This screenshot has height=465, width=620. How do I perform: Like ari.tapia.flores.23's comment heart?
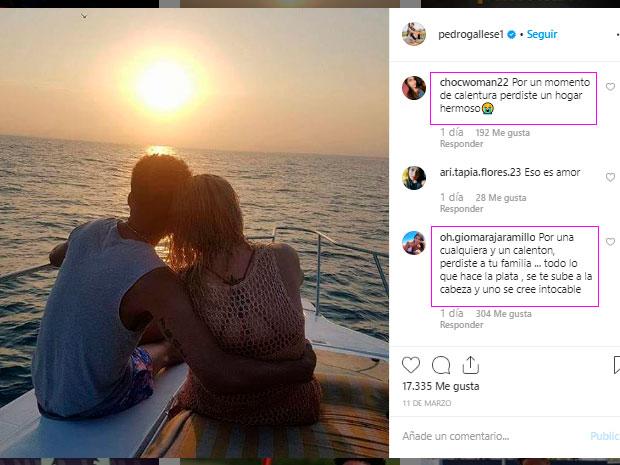coord(610,177)
